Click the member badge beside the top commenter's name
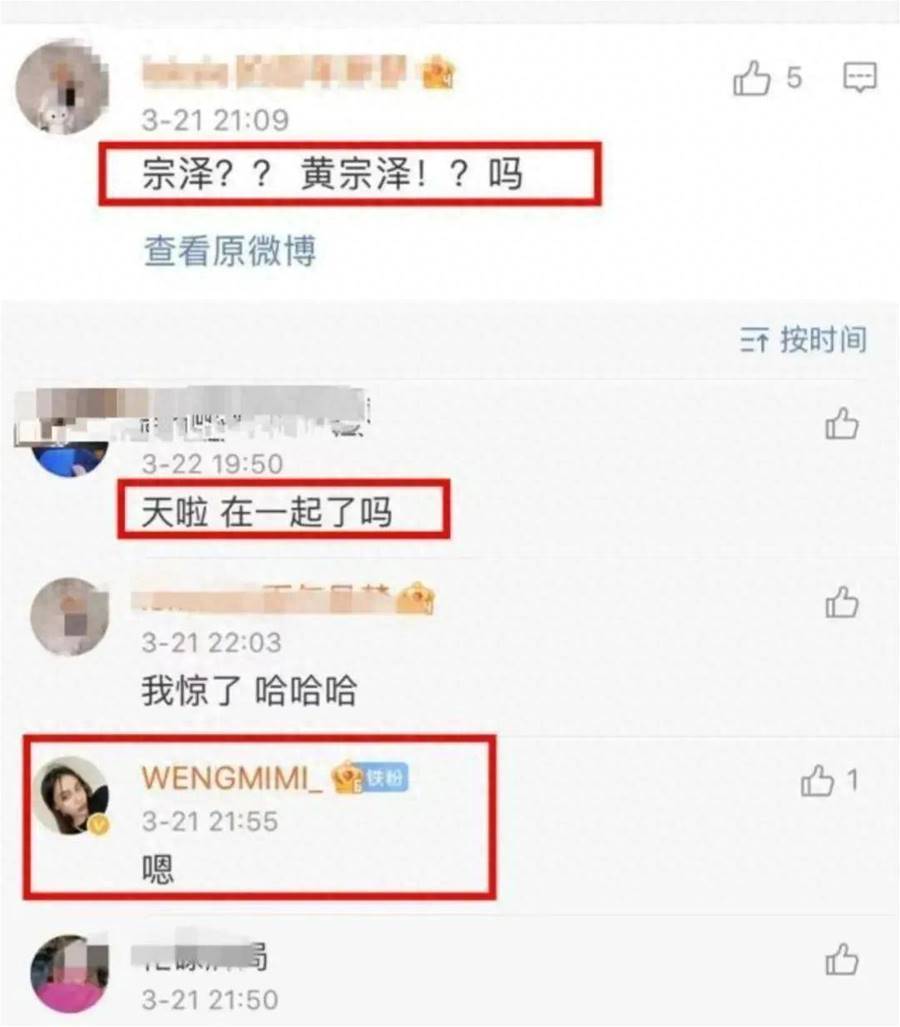 439,73
